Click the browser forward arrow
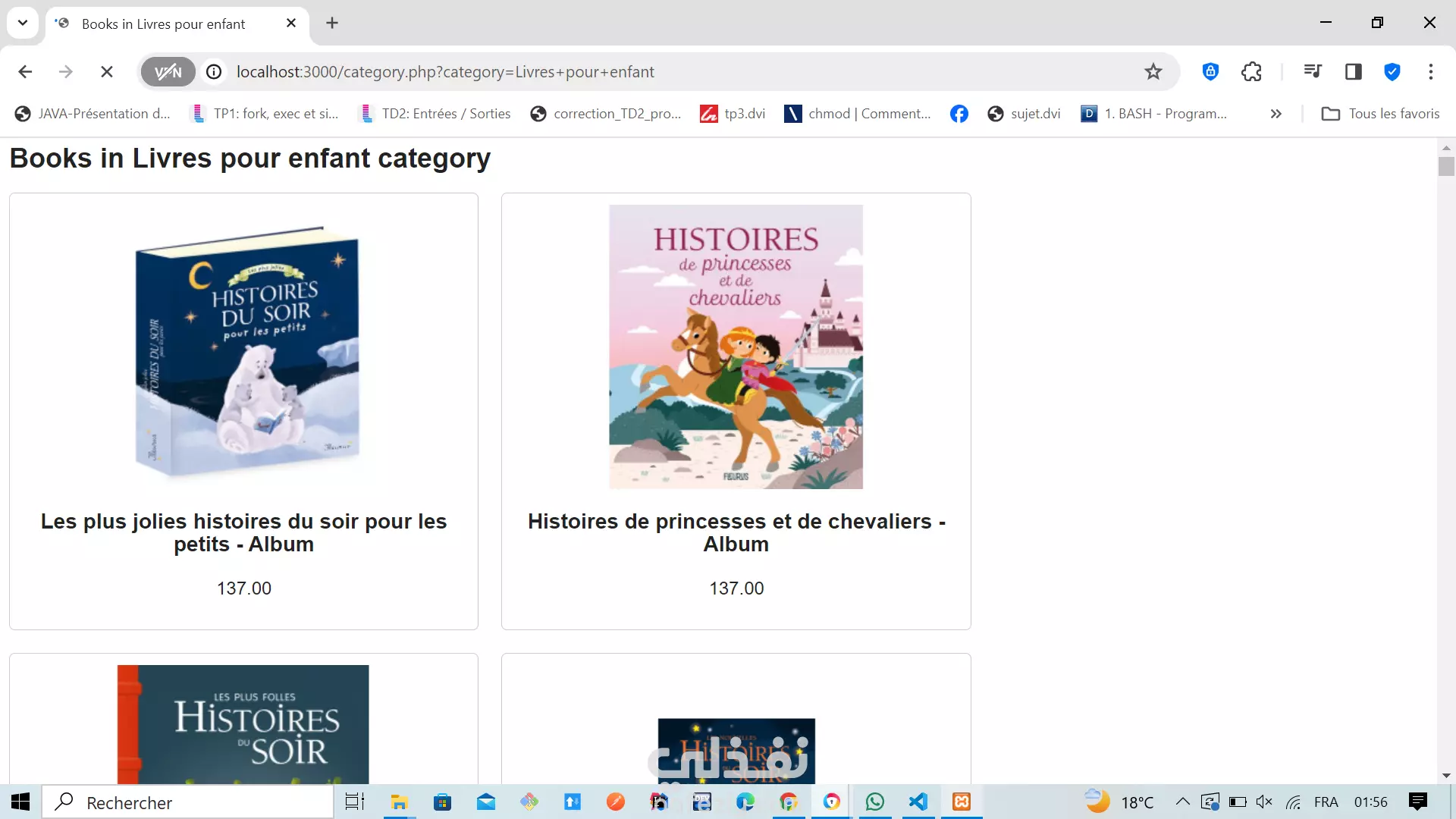The width and height of the screenshot is (1456, 819). (66, 72)
